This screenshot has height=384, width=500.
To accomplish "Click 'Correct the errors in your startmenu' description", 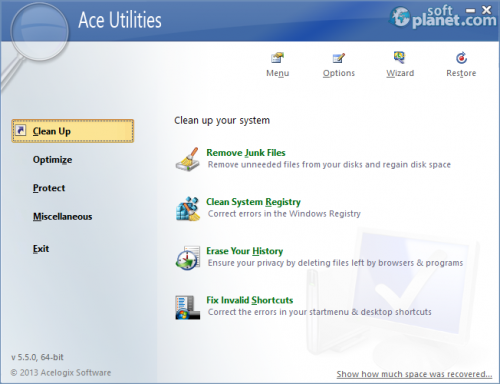I will pyautogui.click(x=320, y=312).
